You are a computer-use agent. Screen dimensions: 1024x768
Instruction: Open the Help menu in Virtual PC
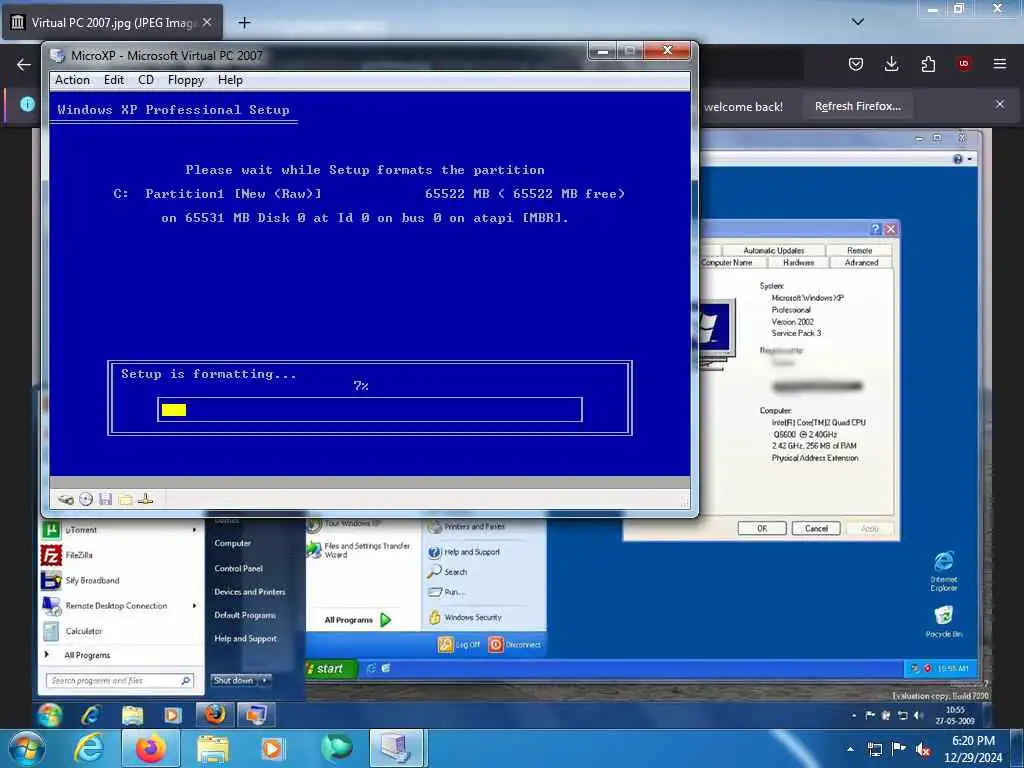pyautogui.click(x=230, y=80)
